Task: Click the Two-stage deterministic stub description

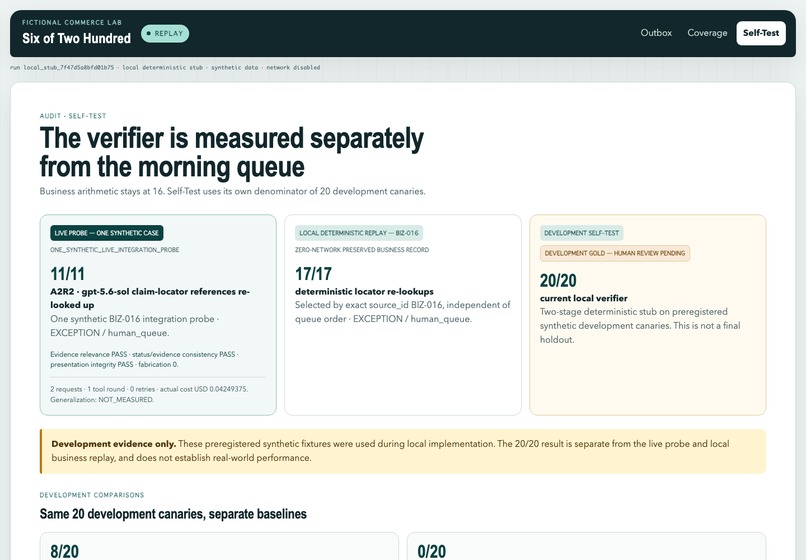Action: (x=640, y=326)
